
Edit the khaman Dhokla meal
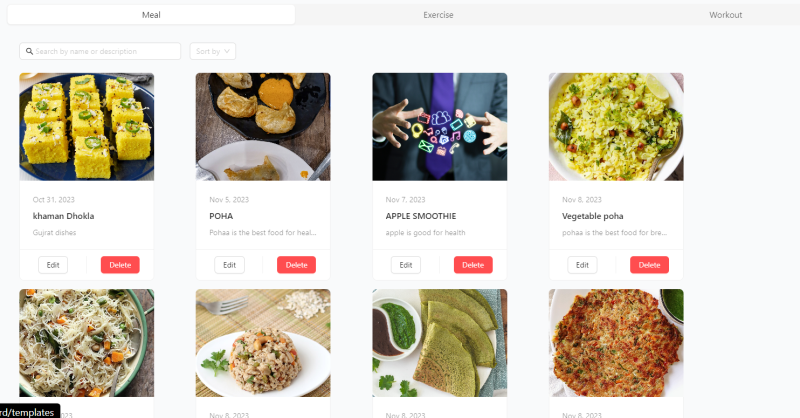pyautogui.click(x=53, y=265)
